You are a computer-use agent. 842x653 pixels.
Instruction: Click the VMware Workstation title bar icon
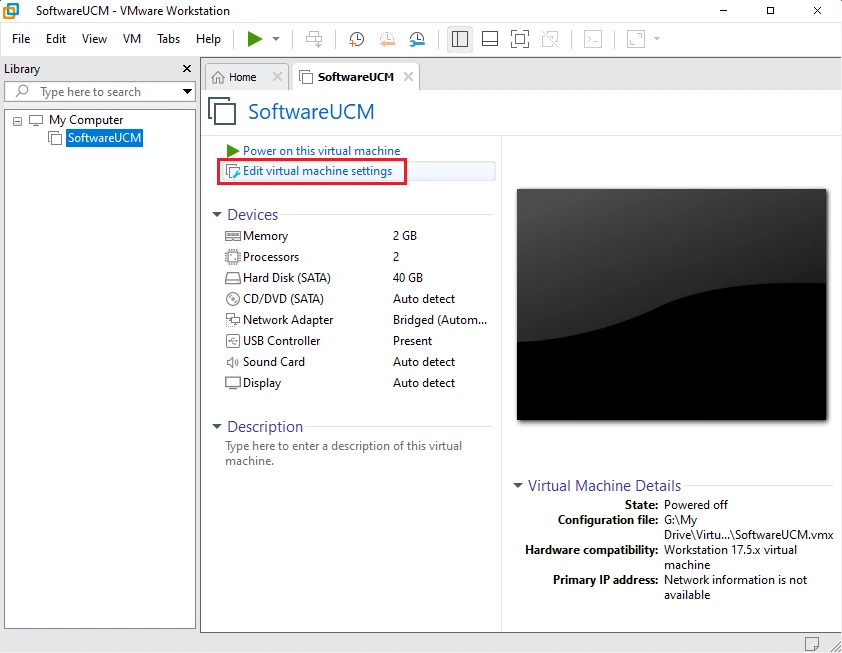(x=11, y=10)
